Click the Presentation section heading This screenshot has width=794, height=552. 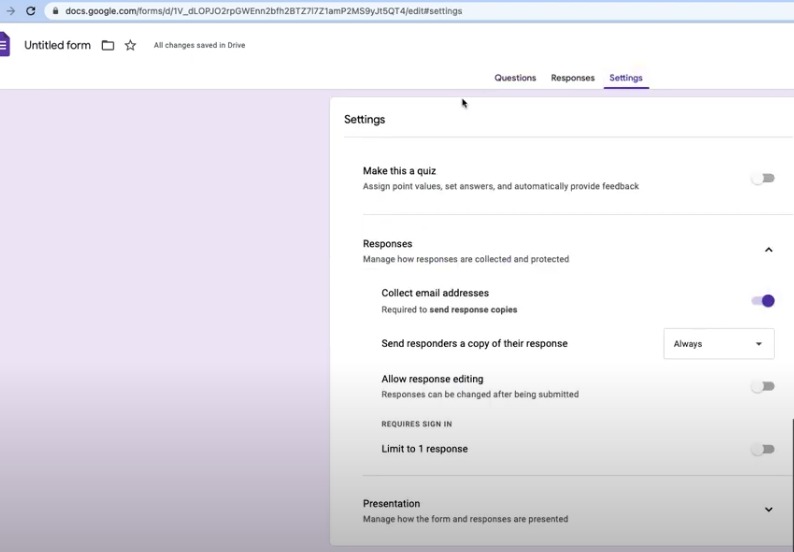click(391, 503)
